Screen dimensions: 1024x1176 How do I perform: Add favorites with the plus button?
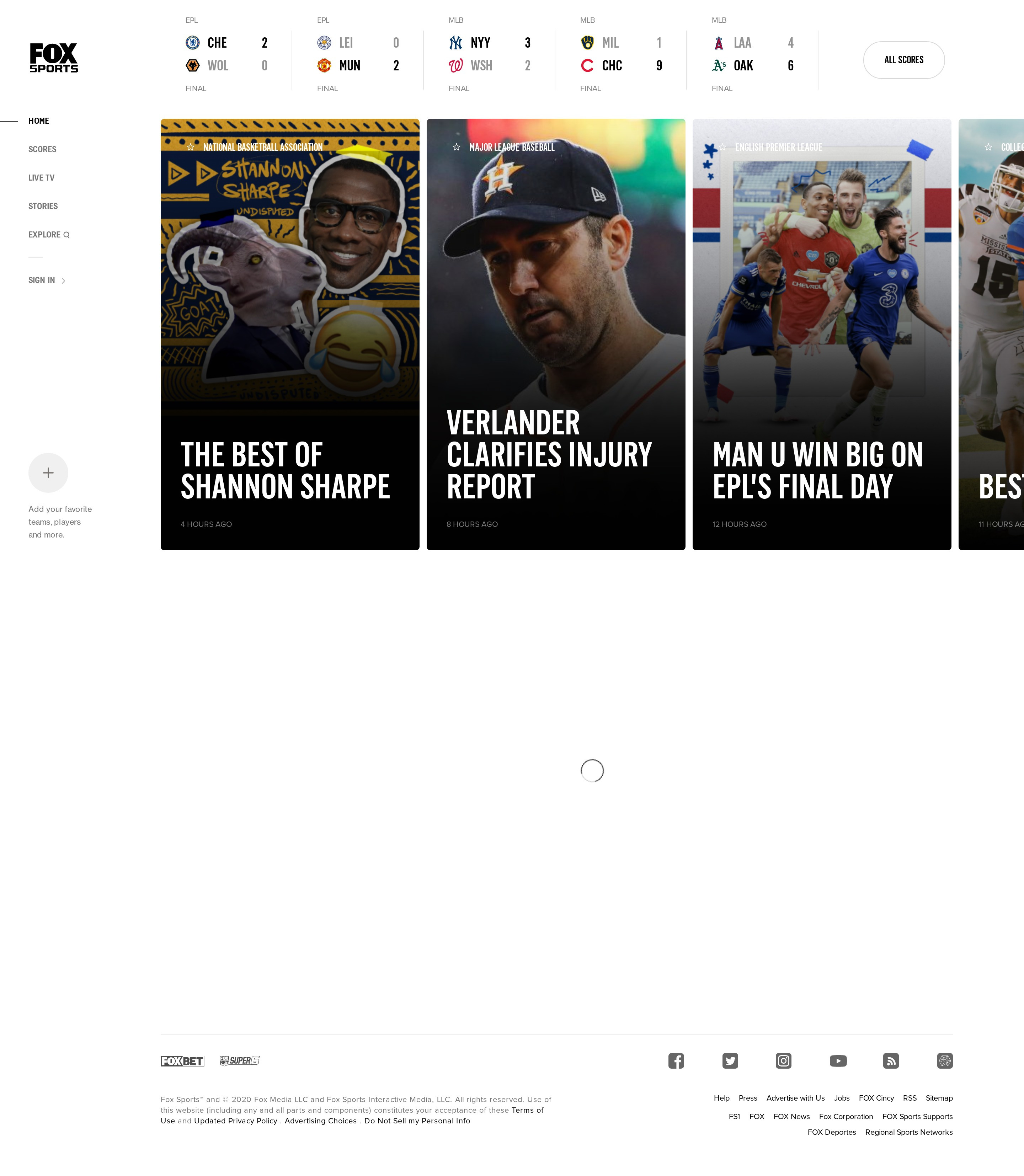[49, 472]
